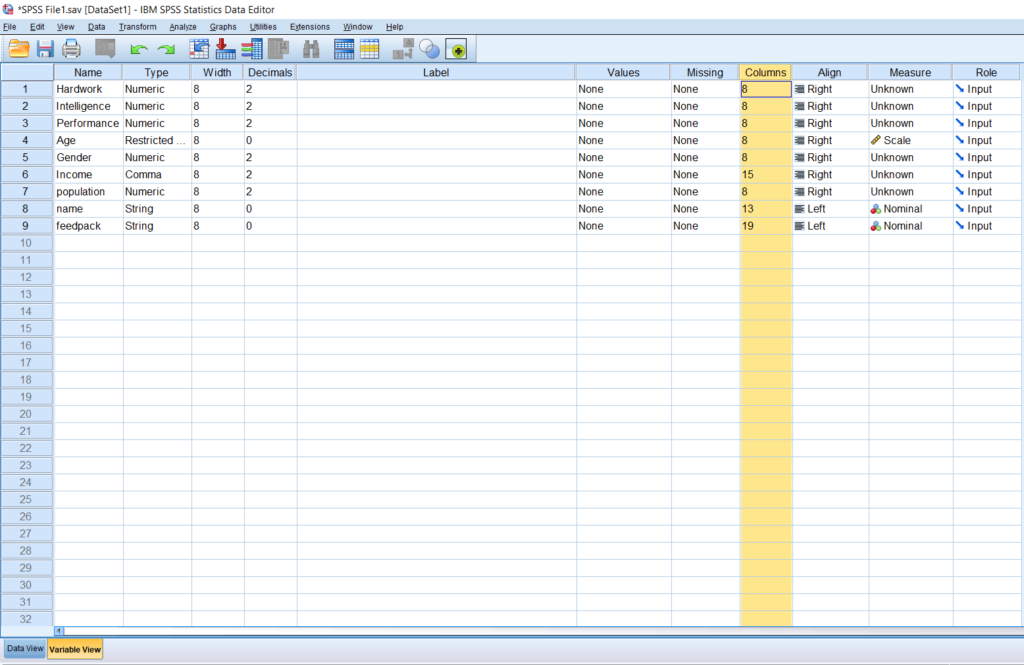Switch to the Data View tab
This screenshot has width=1024, height=665.
coord(23,648)
